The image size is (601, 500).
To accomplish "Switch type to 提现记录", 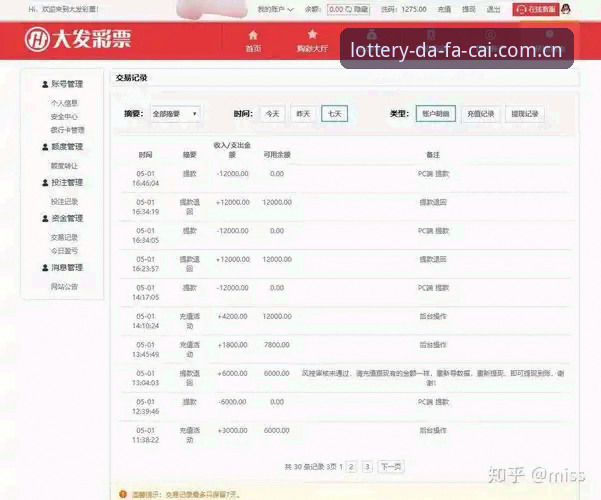I will pos(525,114).
